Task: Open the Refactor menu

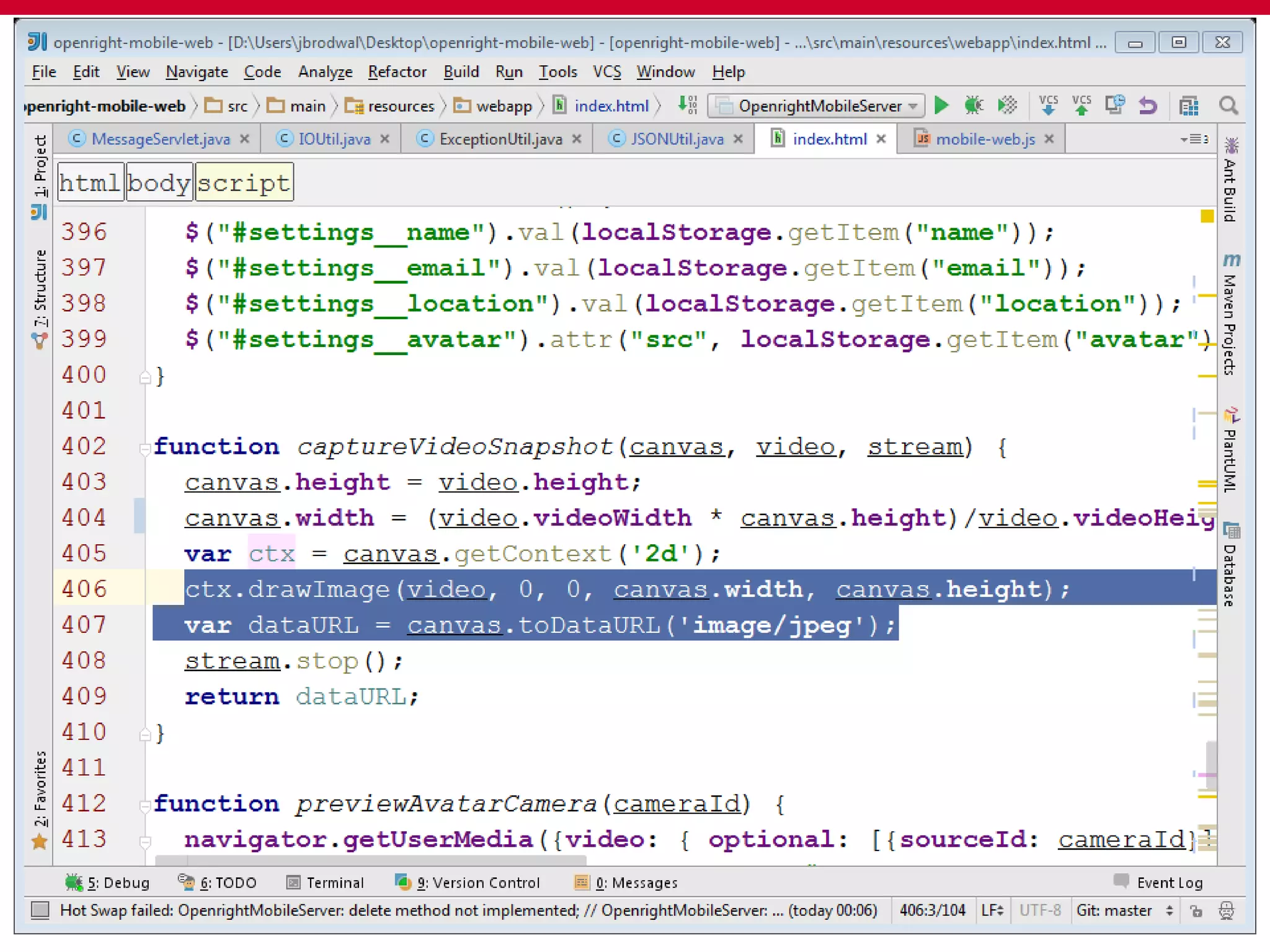Action: 397,72
